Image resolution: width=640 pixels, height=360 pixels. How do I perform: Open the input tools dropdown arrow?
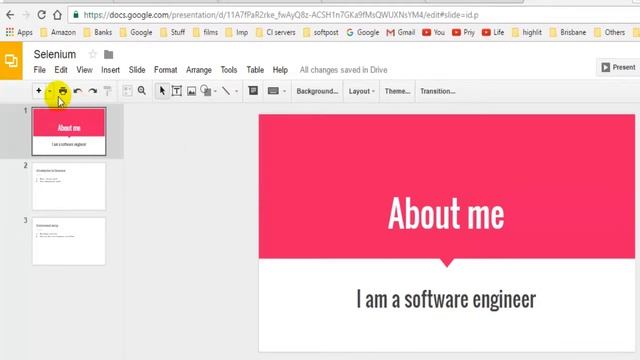click(x=284, y=91)
